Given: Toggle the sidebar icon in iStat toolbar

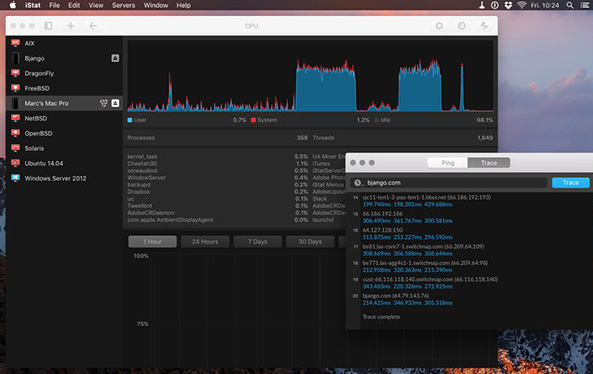Looking at the screenshot, I should [48, 26].
